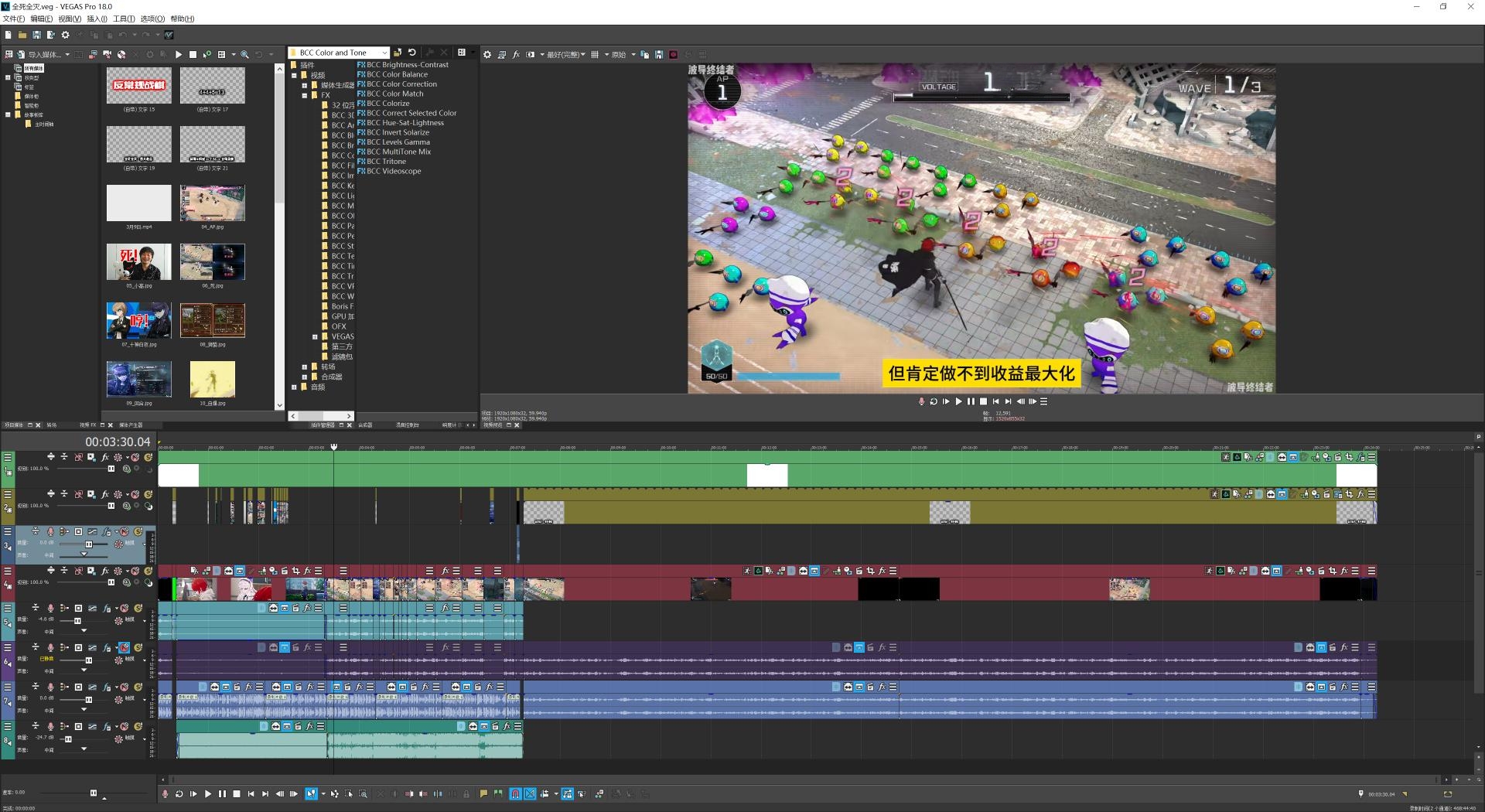Image resolution: width=1485 pixels, height=812 pixels.
Task: Save preview snapshot to file icon
Action: point(659,55)
